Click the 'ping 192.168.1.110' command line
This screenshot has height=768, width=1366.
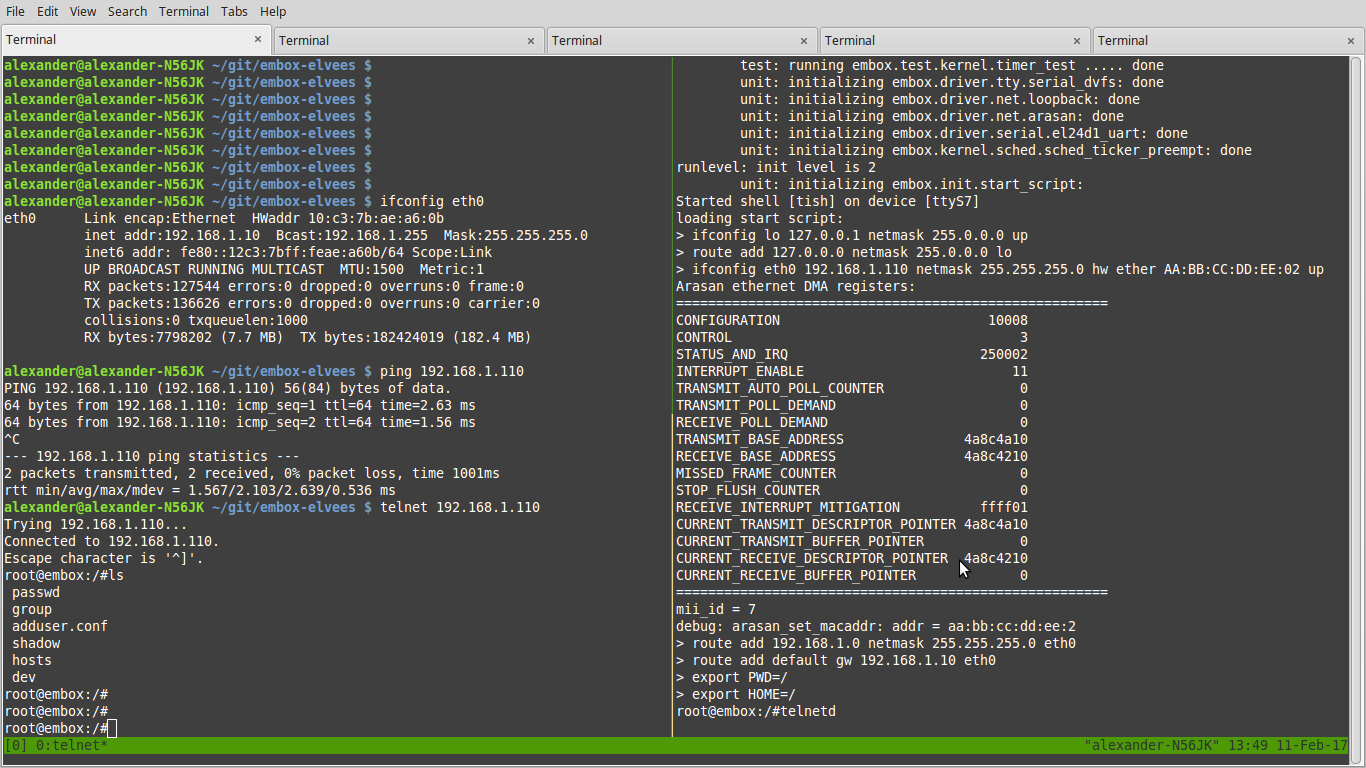[264, 371]
